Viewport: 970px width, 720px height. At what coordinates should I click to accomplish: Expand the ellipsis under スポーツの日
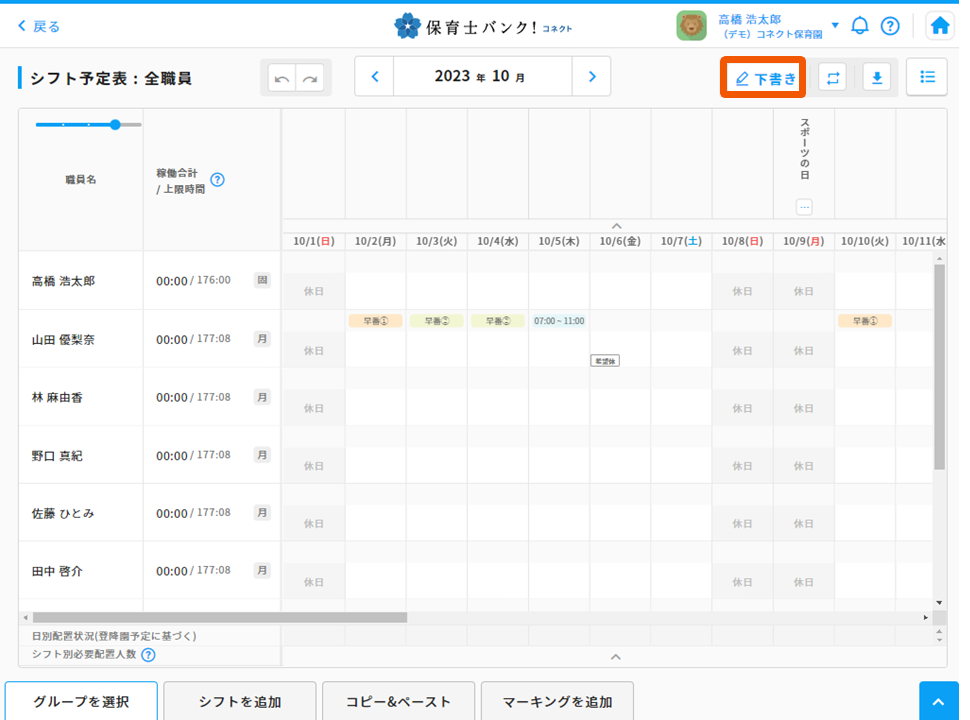804,207
